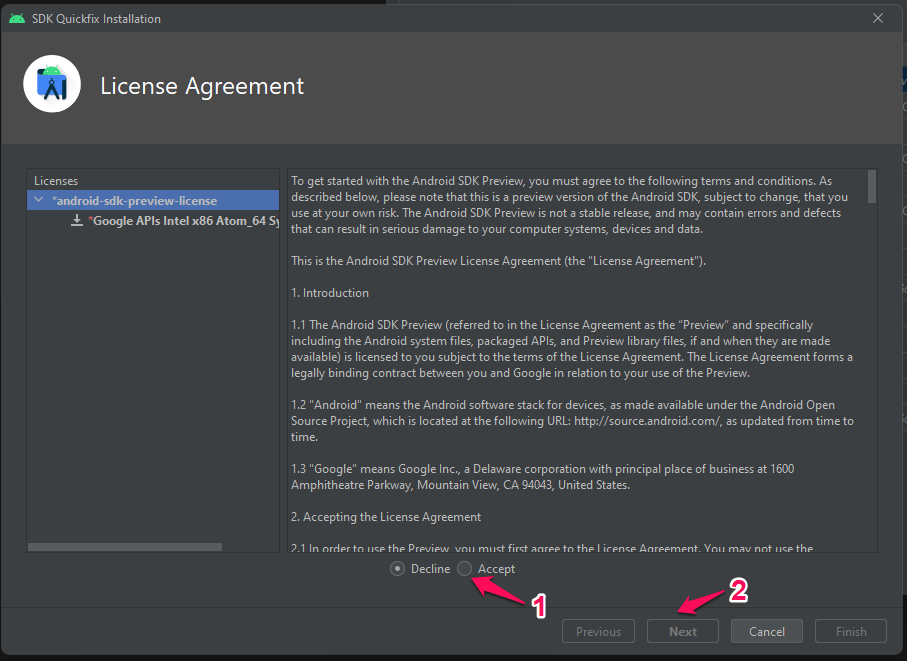Click the download icon beside Google APIs Intel
This screenshot has height=661, width=907.
click(77, 220)
